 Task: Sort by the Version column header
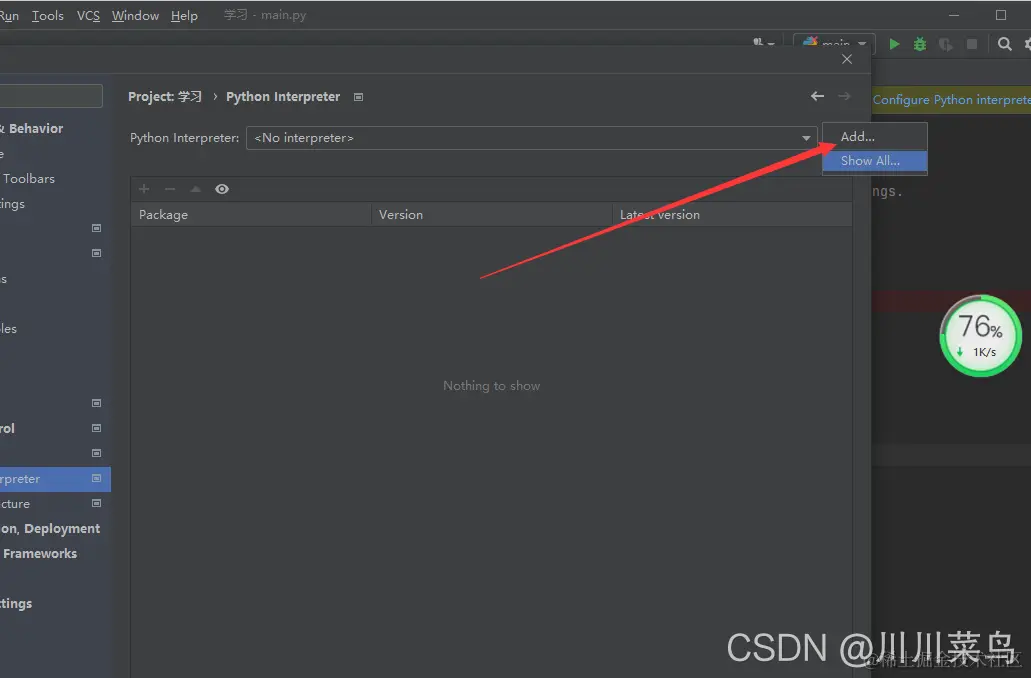tap(492, 214)
